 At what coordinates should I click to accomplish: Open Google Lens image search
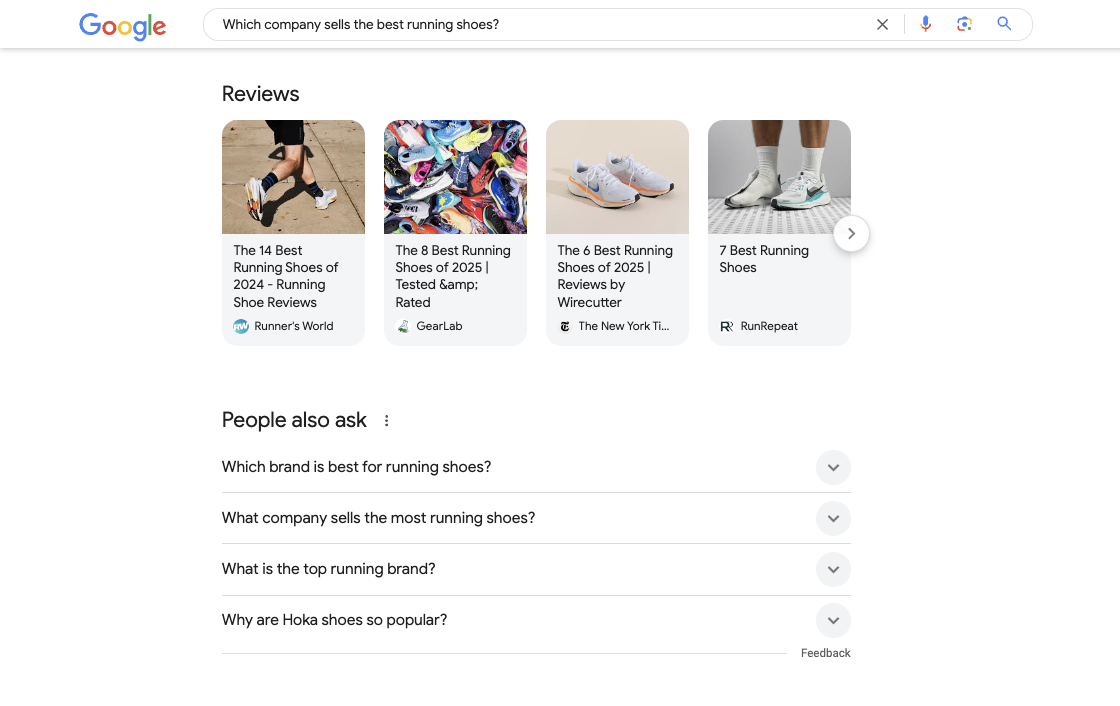(x=964, y=23)
